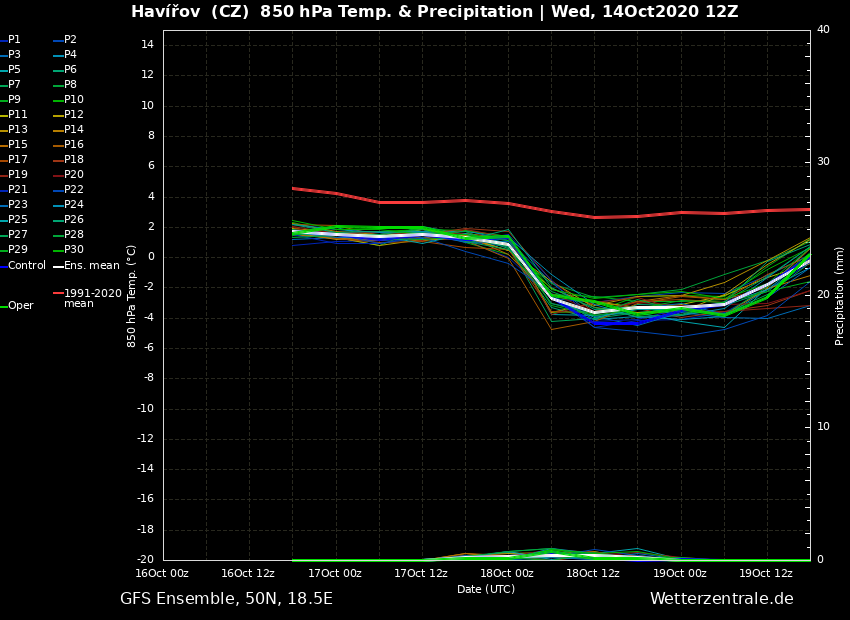Select the P10 legend label
850x620 pixels.
coord(74,100)
